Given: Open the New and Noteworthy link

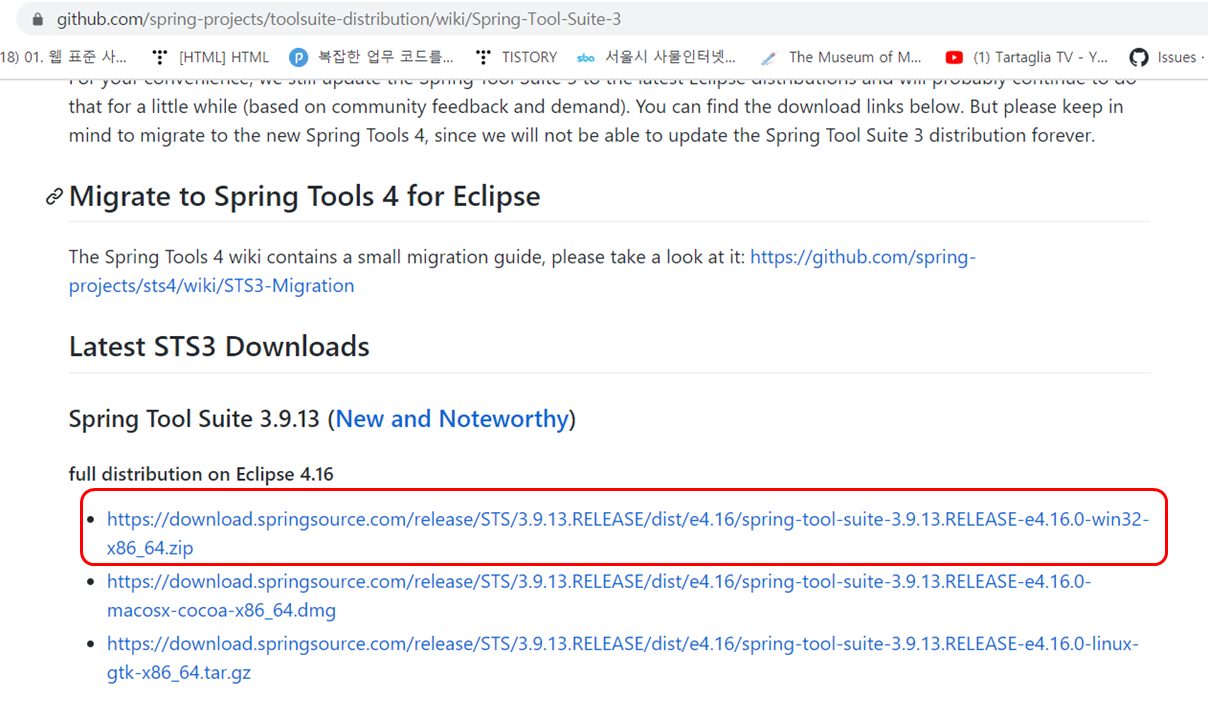Looking at the screenshot, I should 452,418.
